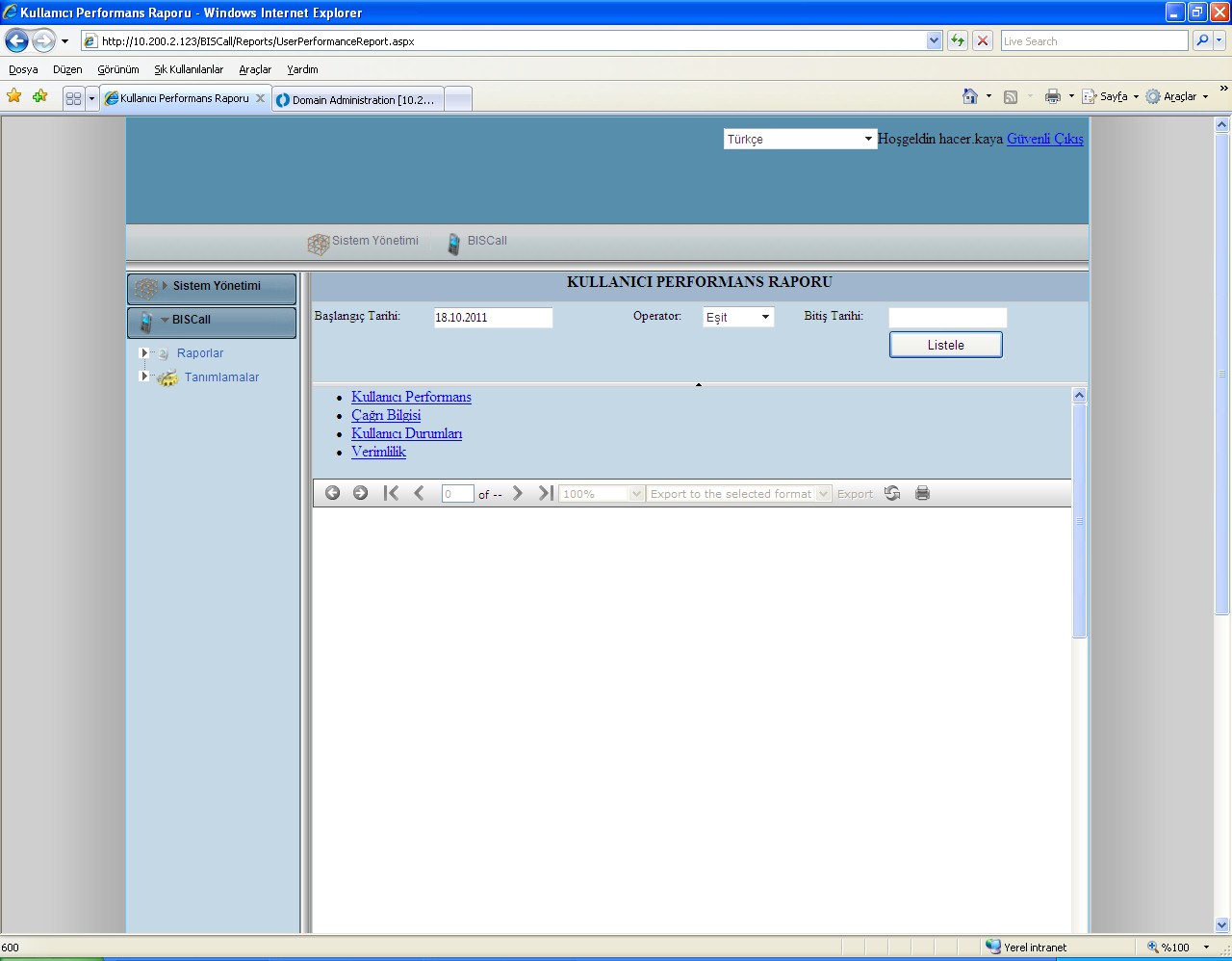Click the report page number box
Screen dimensions: 1232x961
[x=458, y=494]
